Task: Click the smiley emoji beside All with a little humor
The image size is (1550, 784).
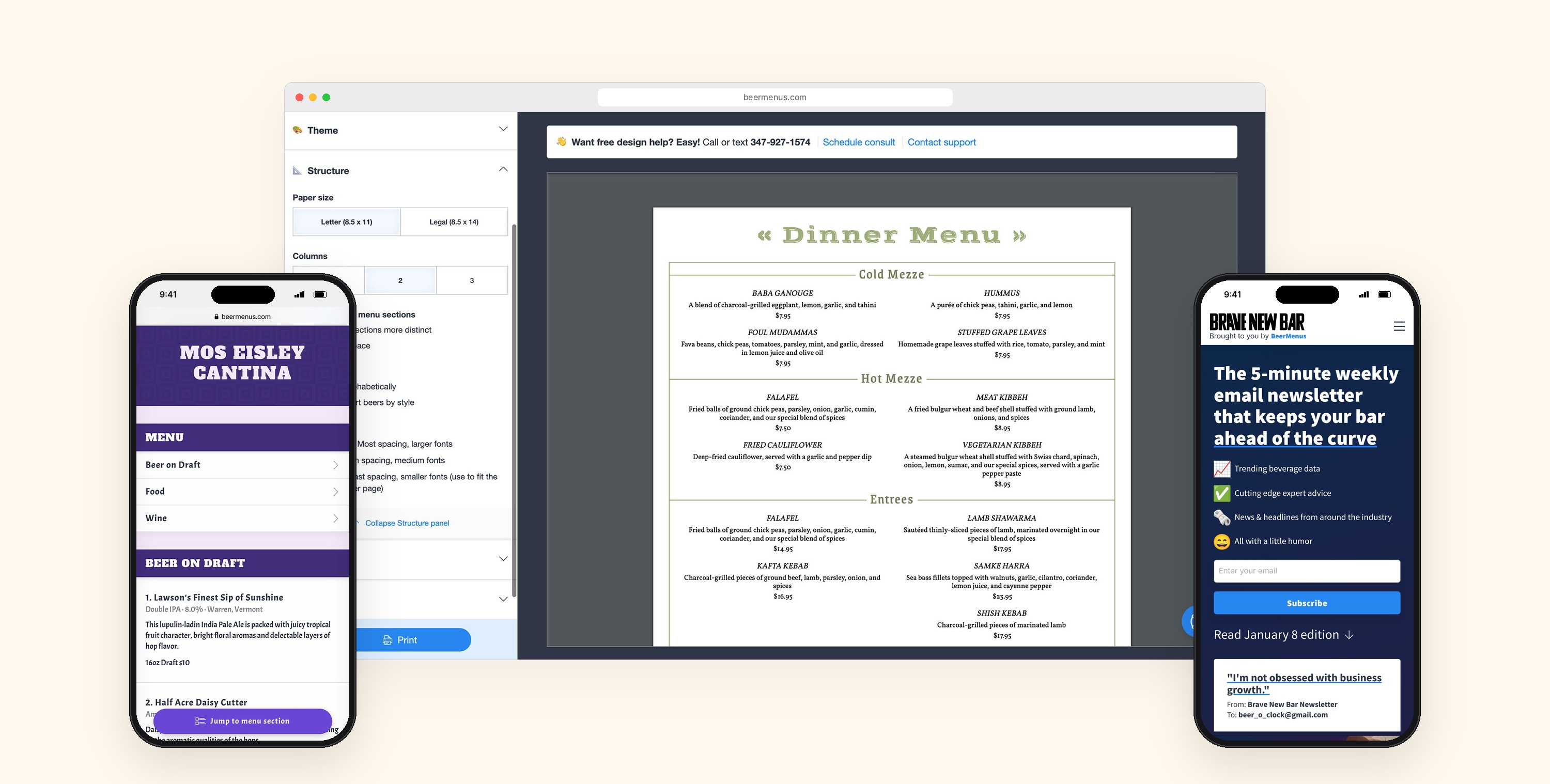Action: tap(1221, 542)
